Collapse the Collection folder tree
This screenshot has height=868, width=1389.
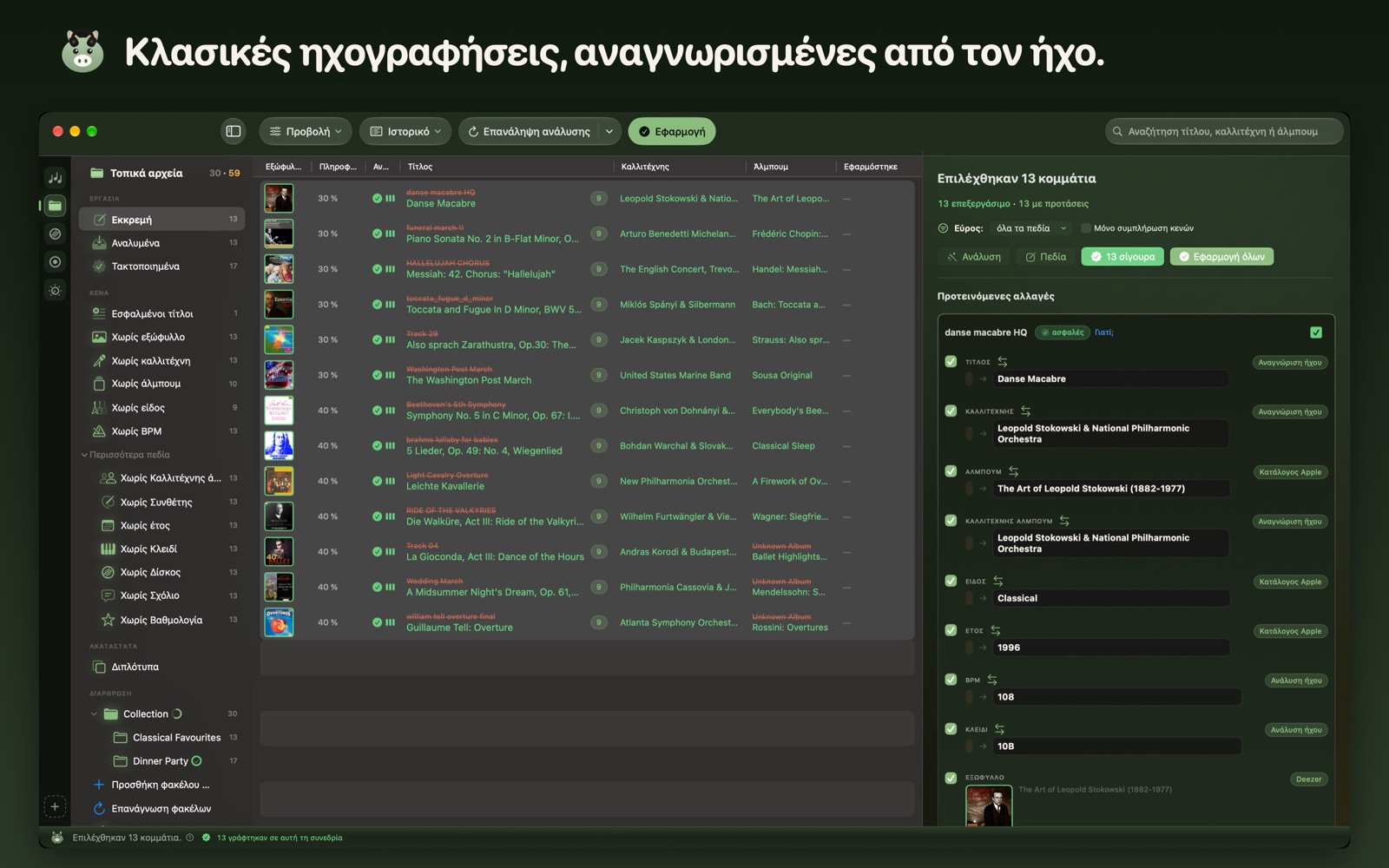94,714
